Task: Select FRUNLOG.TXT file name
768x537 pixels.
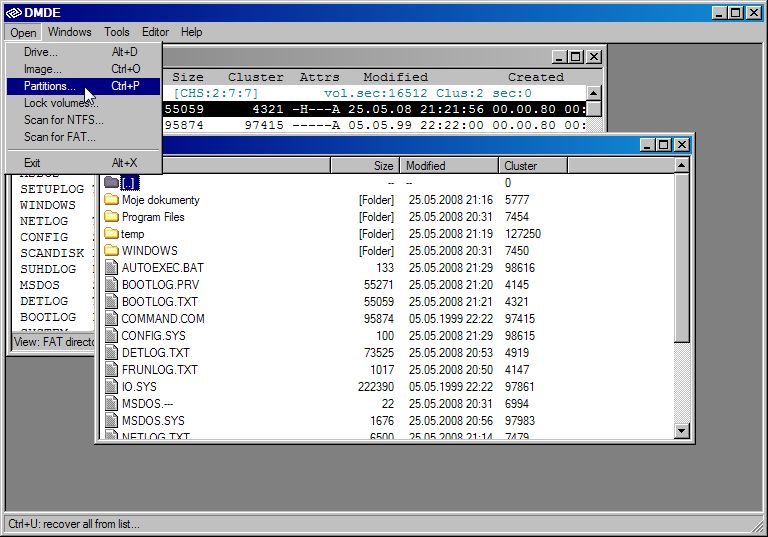Action: 160,370
